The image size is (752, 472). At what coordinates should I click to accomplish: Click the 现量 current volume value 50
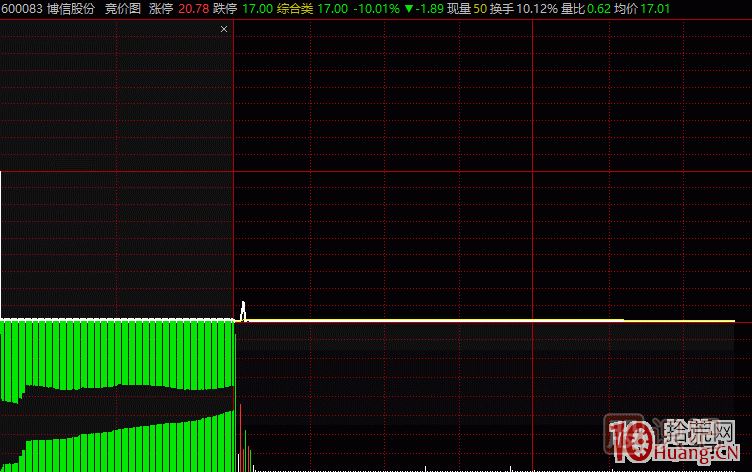tap(480, 8)
